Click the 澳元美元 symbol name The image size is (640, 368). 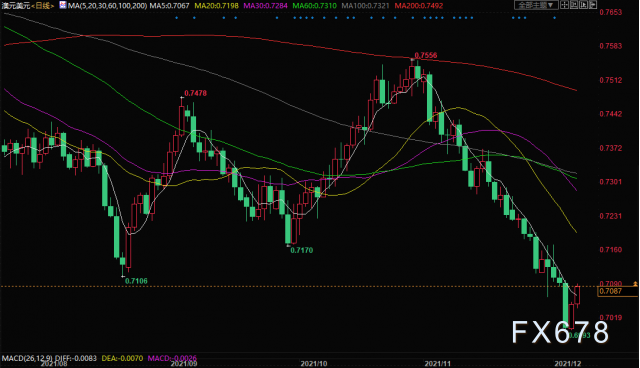(15, 6)
